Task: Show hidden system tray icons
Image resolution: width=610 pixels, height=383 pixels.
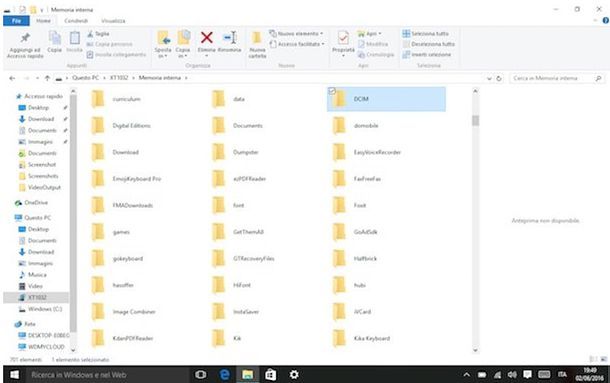Action: (466, 375)
